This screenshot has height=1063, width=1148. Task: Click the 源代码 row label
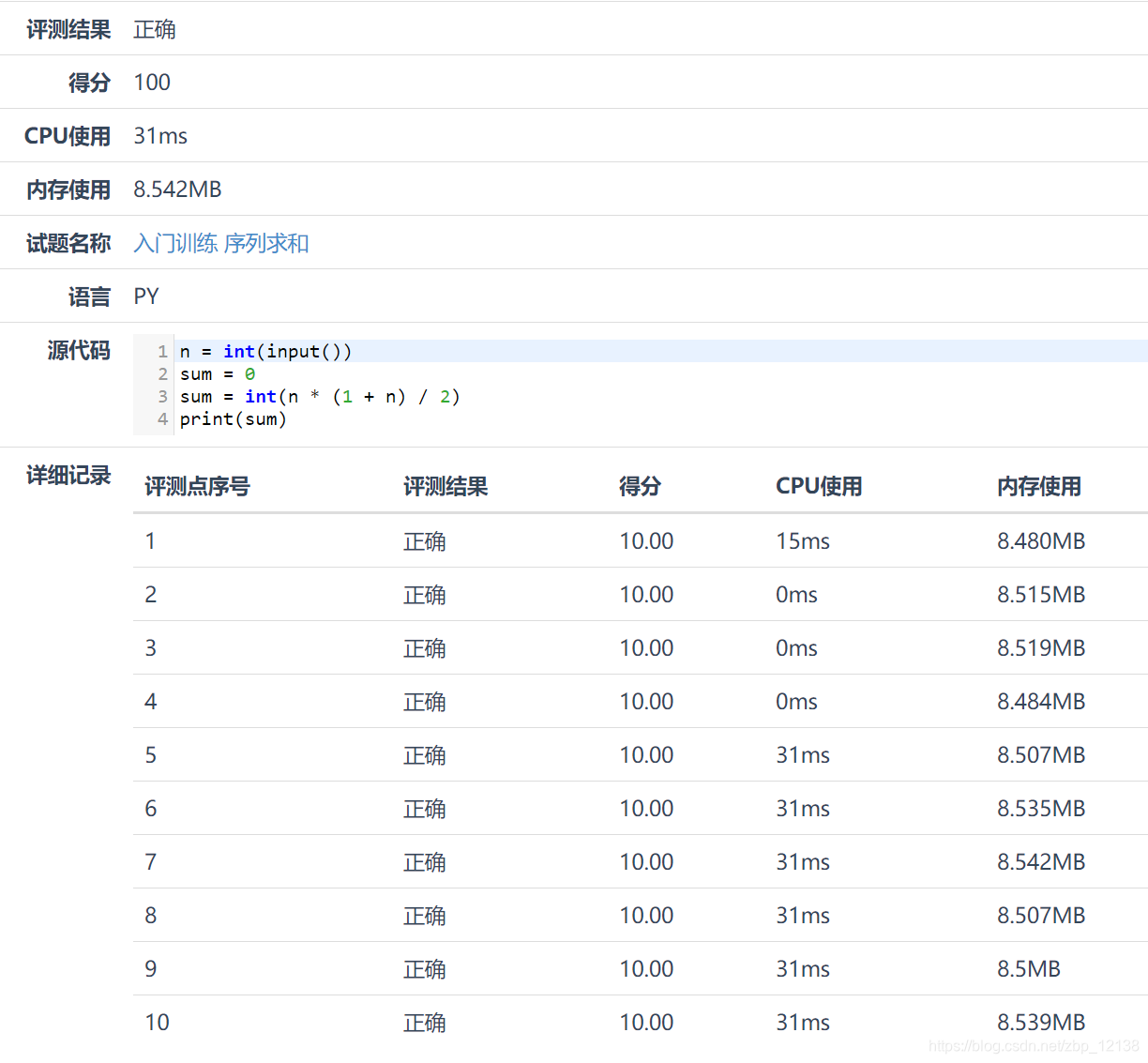(x=79, y=350)
